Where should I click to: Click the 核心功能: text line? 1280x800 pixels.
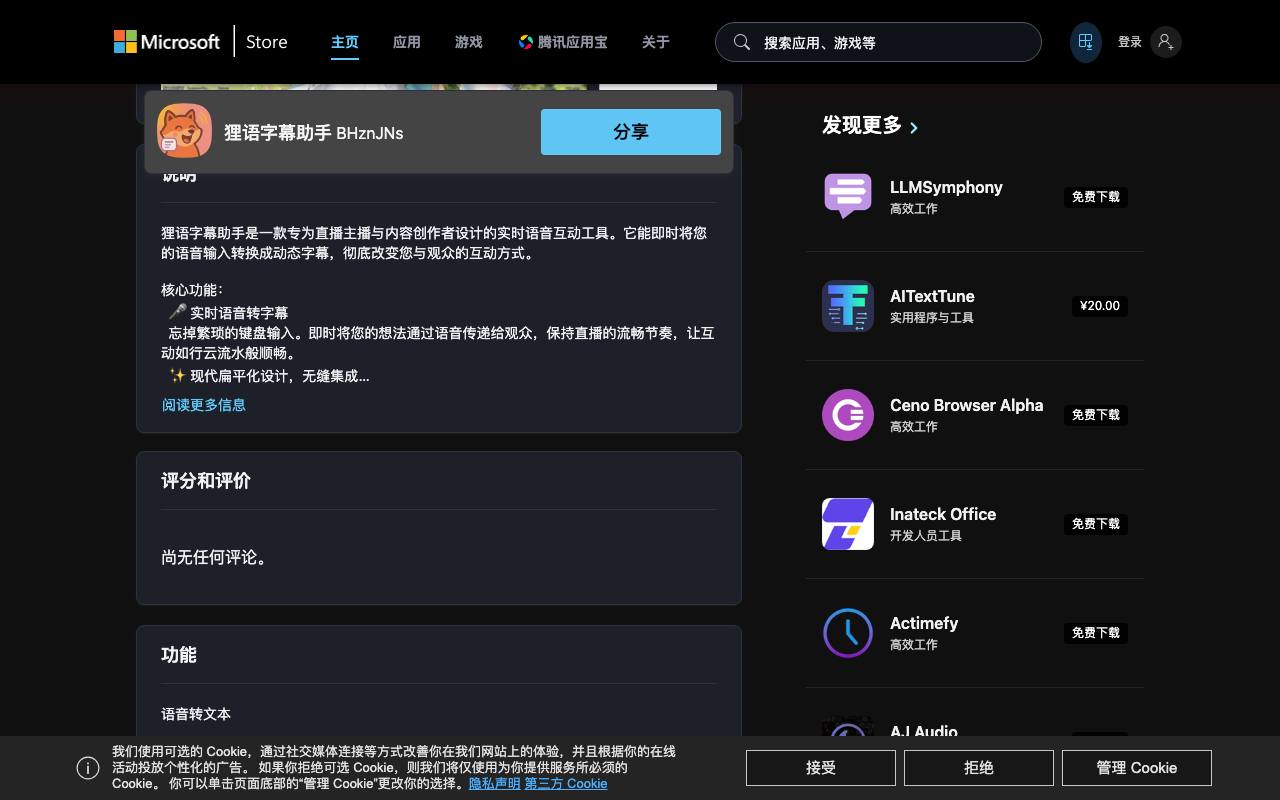coord(192,290)
